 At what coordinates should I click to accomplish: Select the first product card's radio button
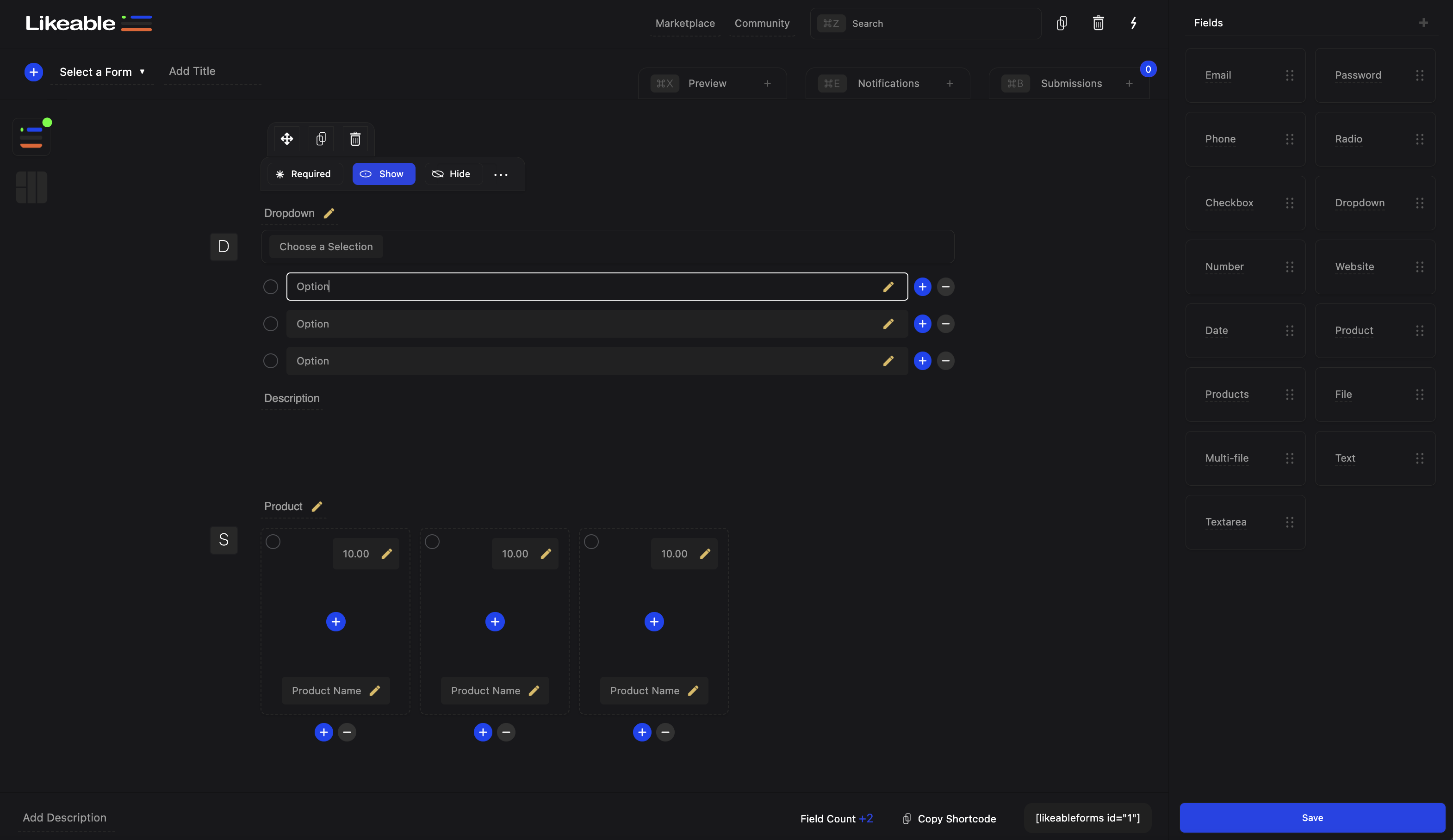pos(273,542)
